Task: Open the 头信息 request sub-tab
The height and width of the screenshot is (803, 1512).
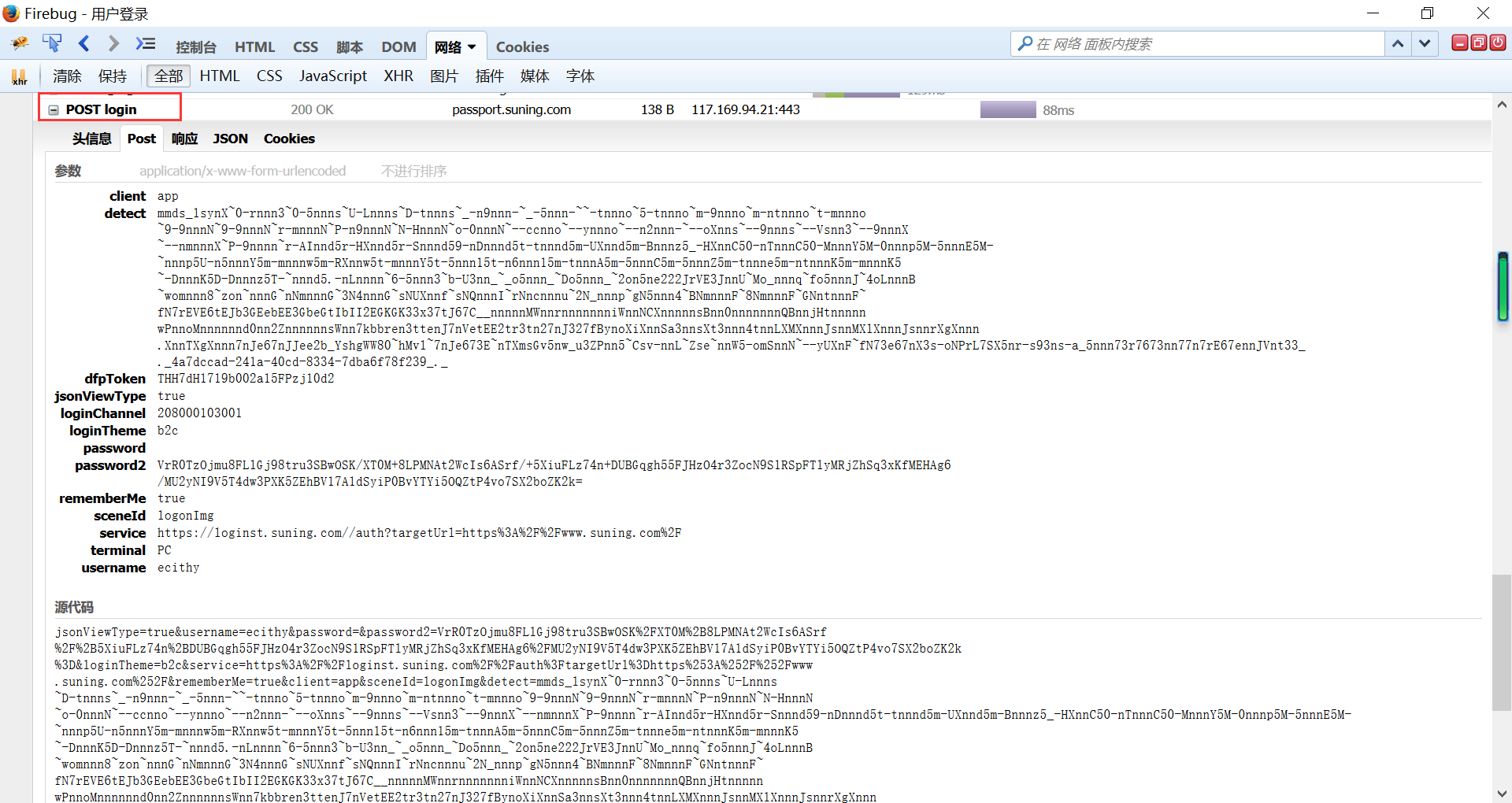Action: 92,139
